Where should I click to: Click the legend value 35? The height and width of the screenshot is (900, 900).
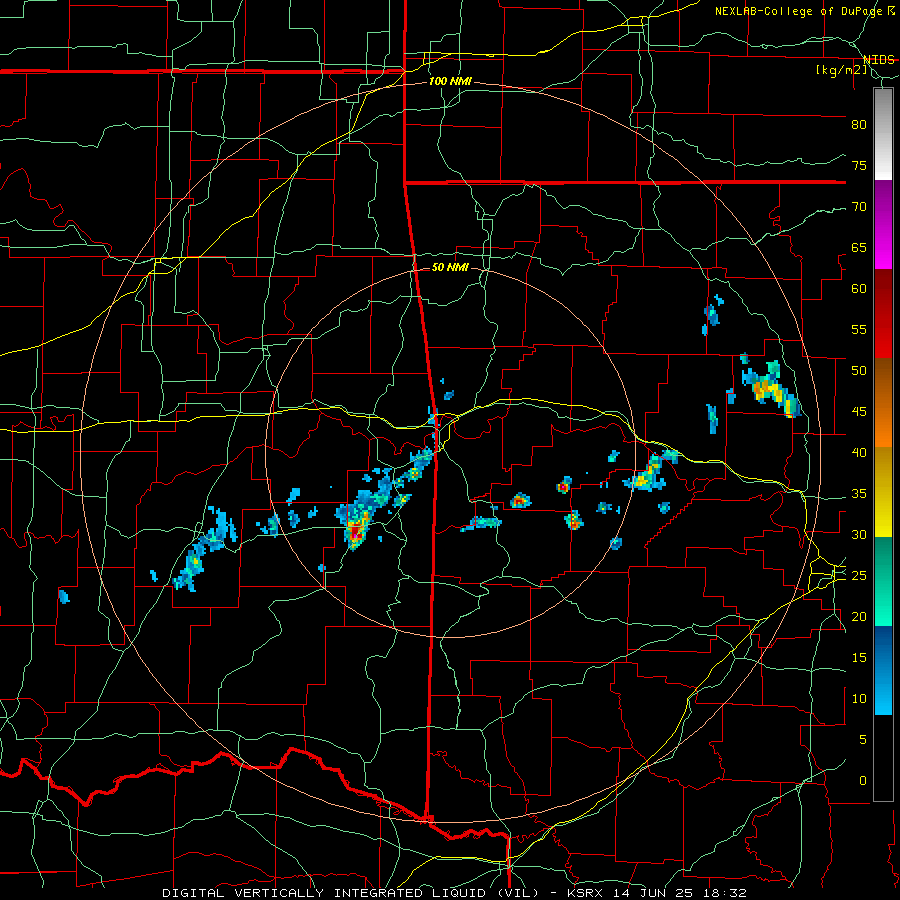point(859,494)
